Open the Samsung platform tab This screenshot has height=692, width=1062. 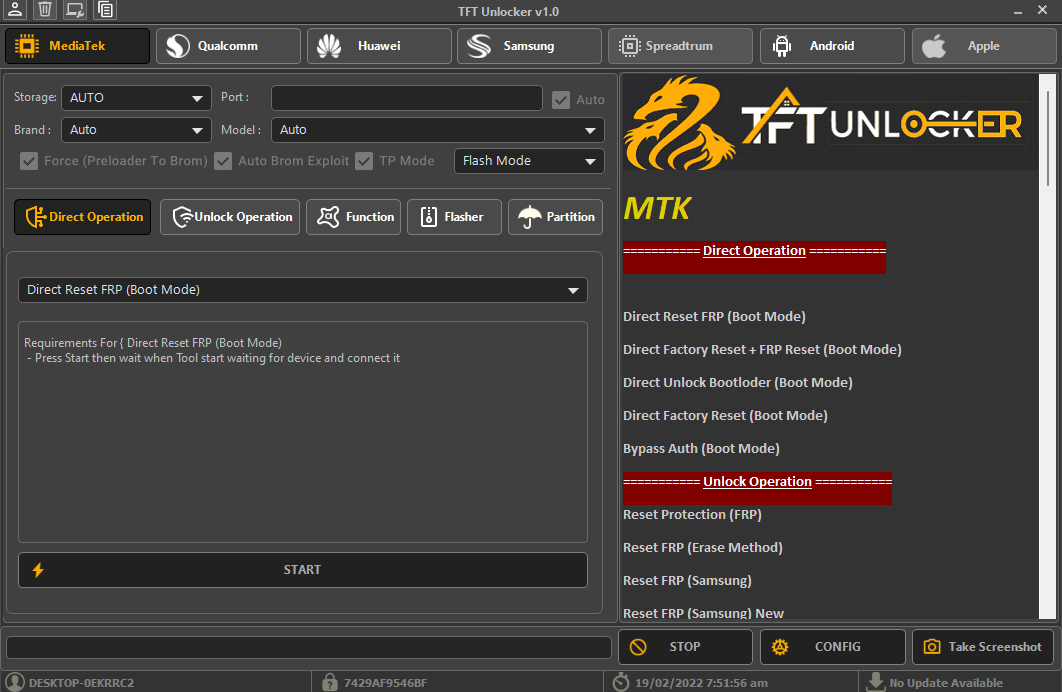point(529,46)
